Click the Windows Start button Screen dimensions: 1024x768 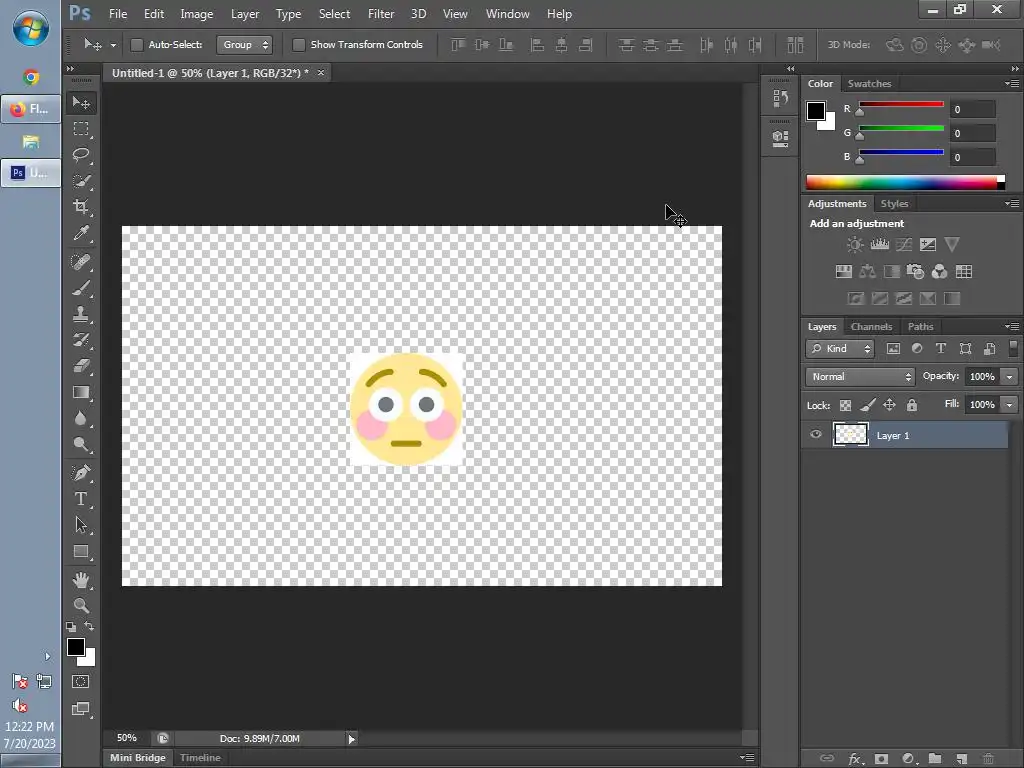[31, 28]
